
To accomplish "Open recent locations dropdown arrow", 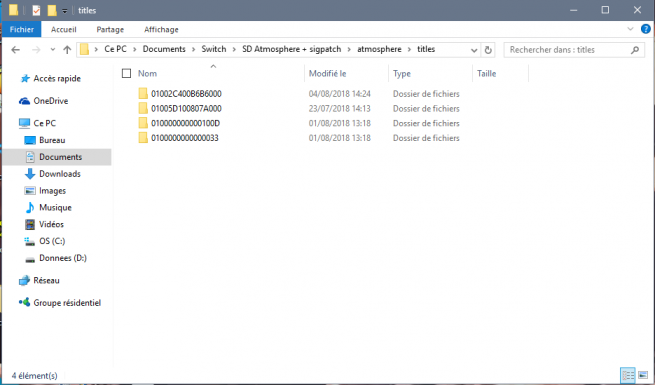I will 53,50.
